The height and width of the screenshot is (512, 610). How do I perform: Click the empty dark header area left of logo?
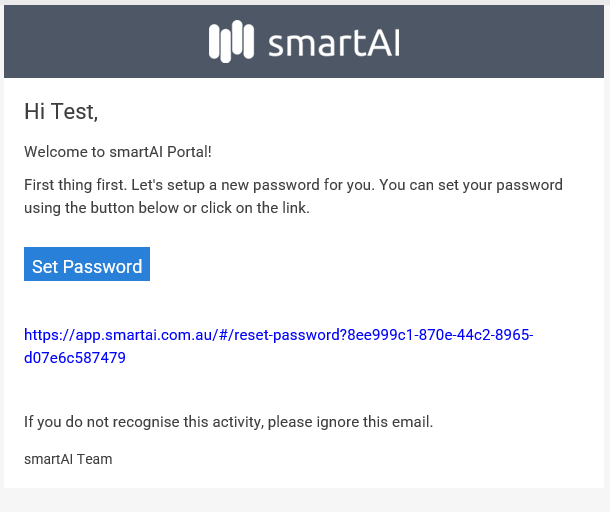[105, 41]
